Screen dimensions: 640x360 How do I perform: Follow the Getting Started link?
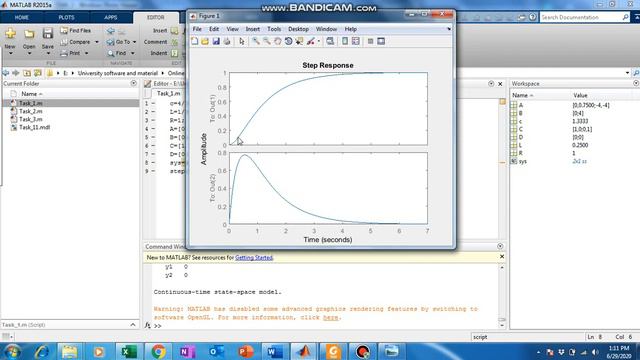(x=254, y=258)
